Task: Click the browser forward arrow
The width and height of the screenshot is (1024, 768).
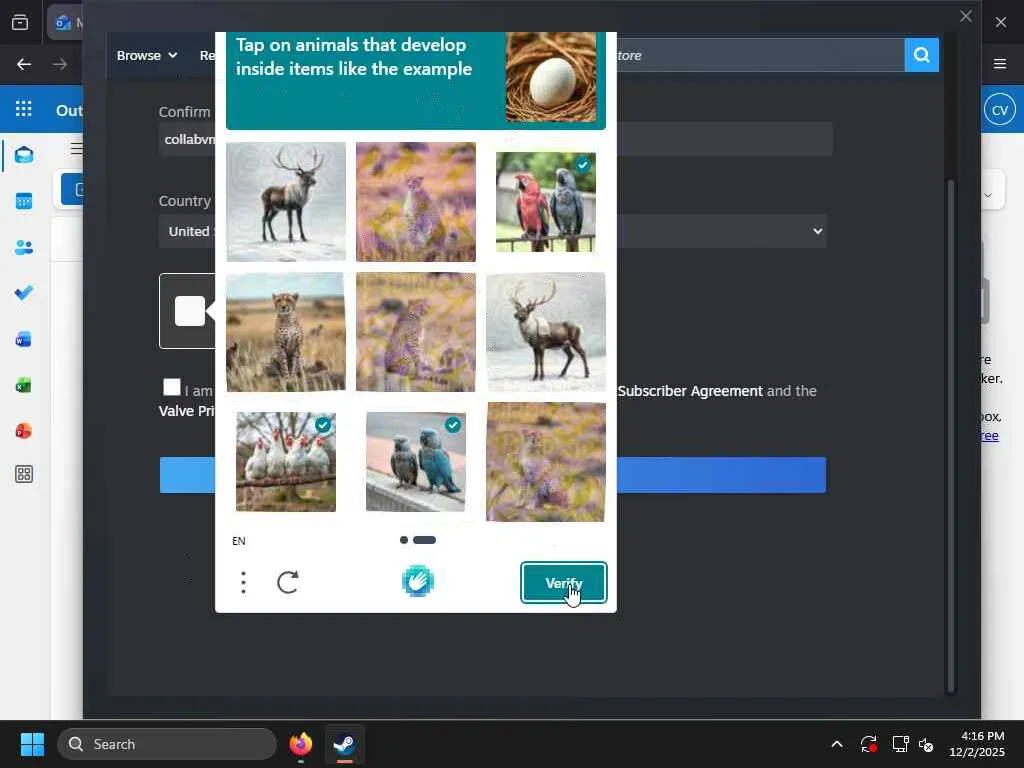Action: 60,64
